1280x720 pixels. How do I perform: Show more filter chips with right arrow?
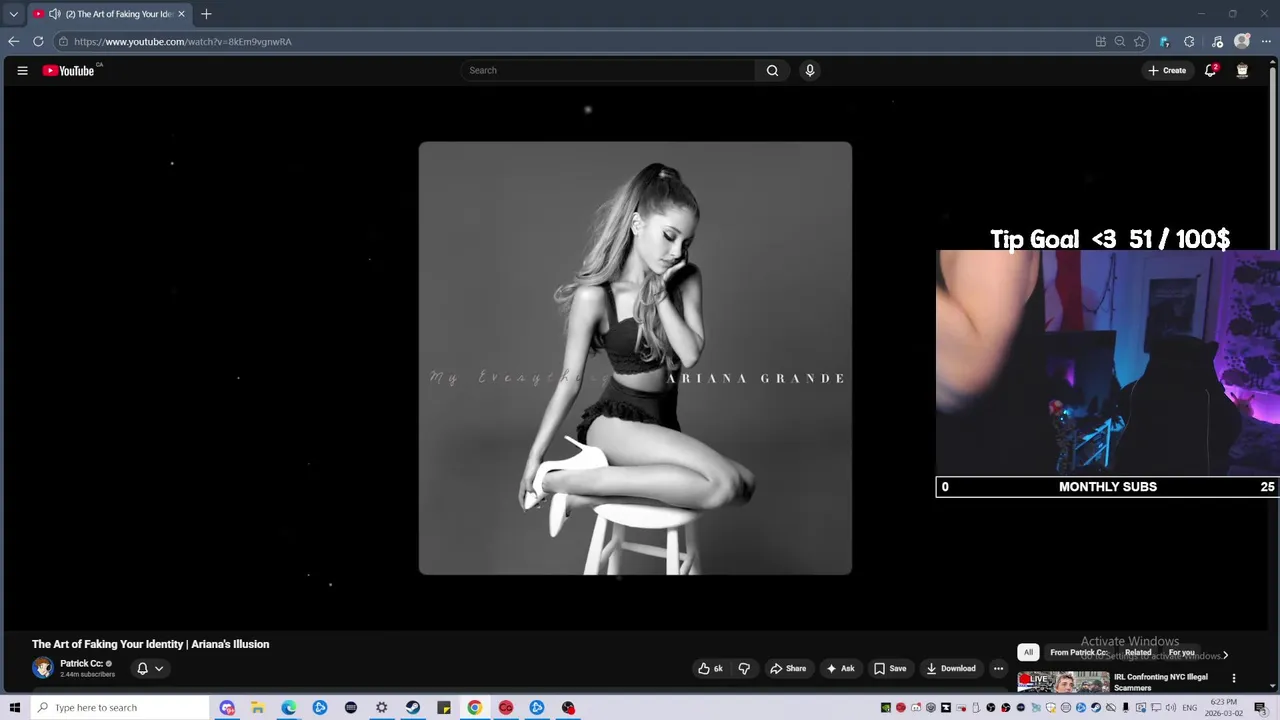tap(1225, 655)
